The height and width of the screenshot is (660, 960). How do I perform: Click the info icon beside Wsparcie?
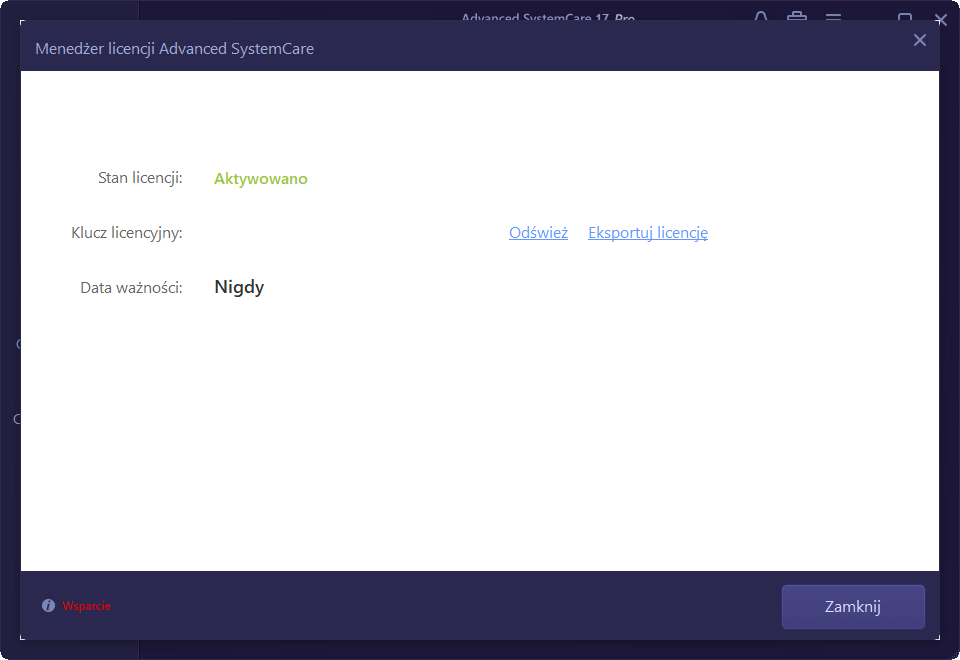tap(48, 606)
